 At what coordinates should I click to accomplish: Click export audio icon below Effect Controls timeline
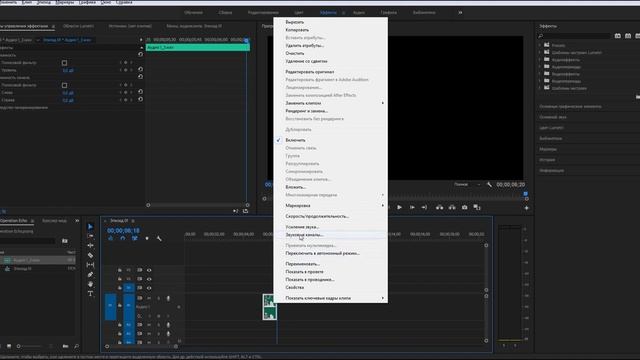(x=245, y=211)
